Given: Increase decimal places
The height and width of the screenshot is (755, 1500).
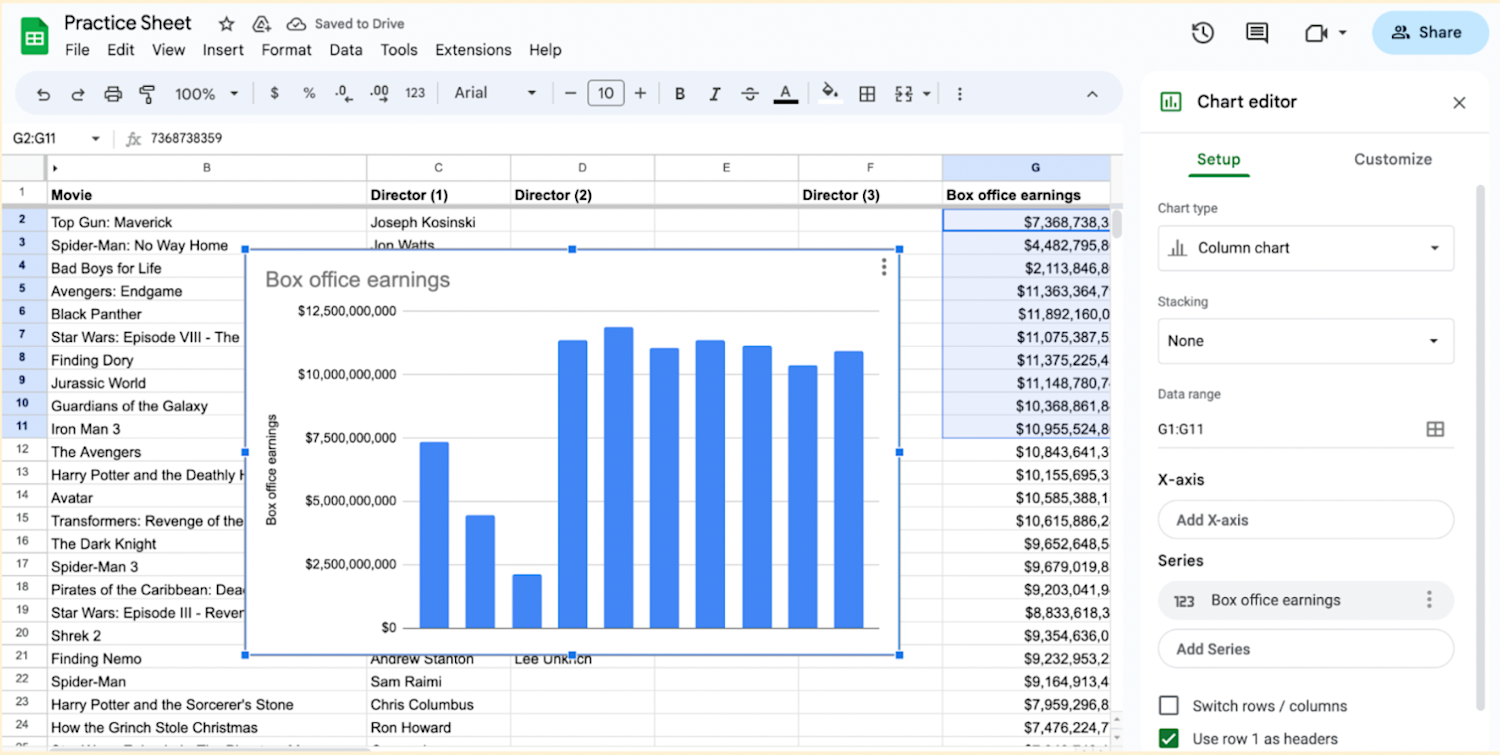Looking at the screenshot, I should click(x=379, y=93).
